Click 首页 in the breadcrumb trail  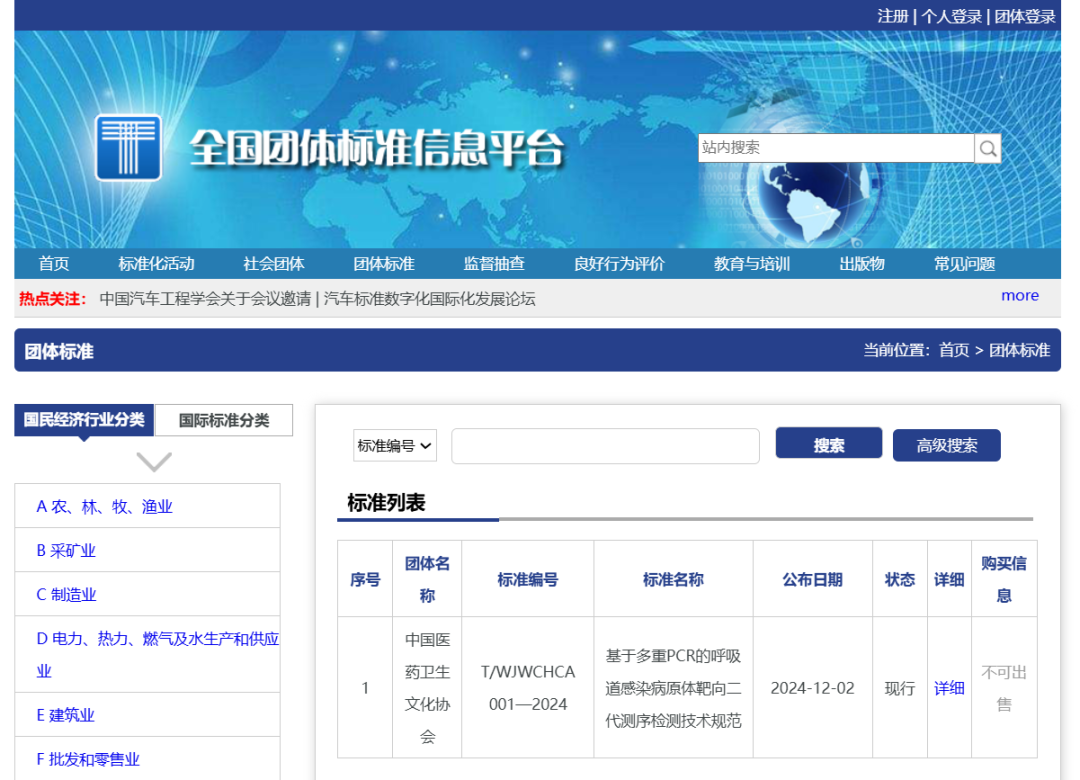pos(954,350)
